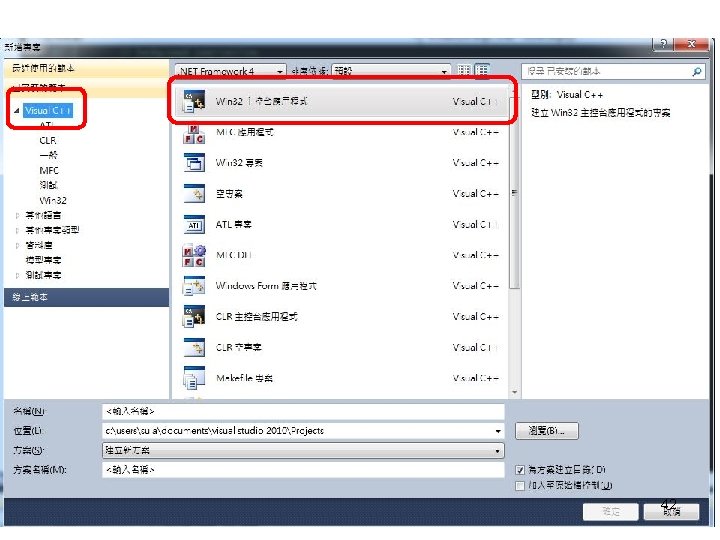Select the Makefile 專案 row text
The width and height of the screenshot is (720, 540).
[244, 378]
